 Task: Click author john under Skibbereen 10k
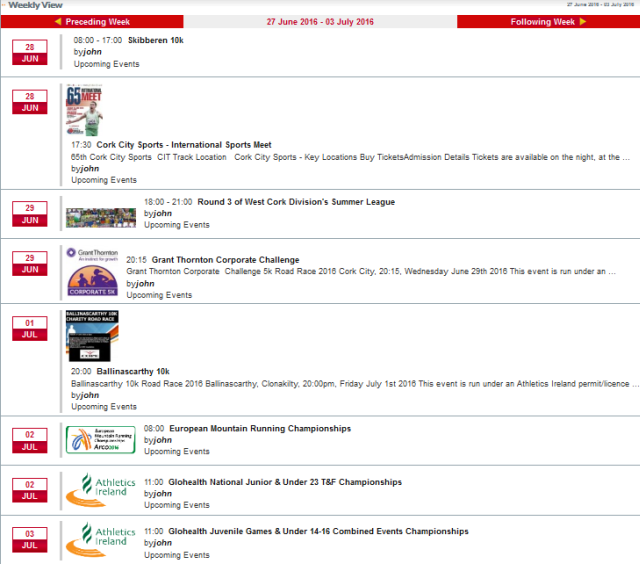pyautogui.click(x=92, y=52)
